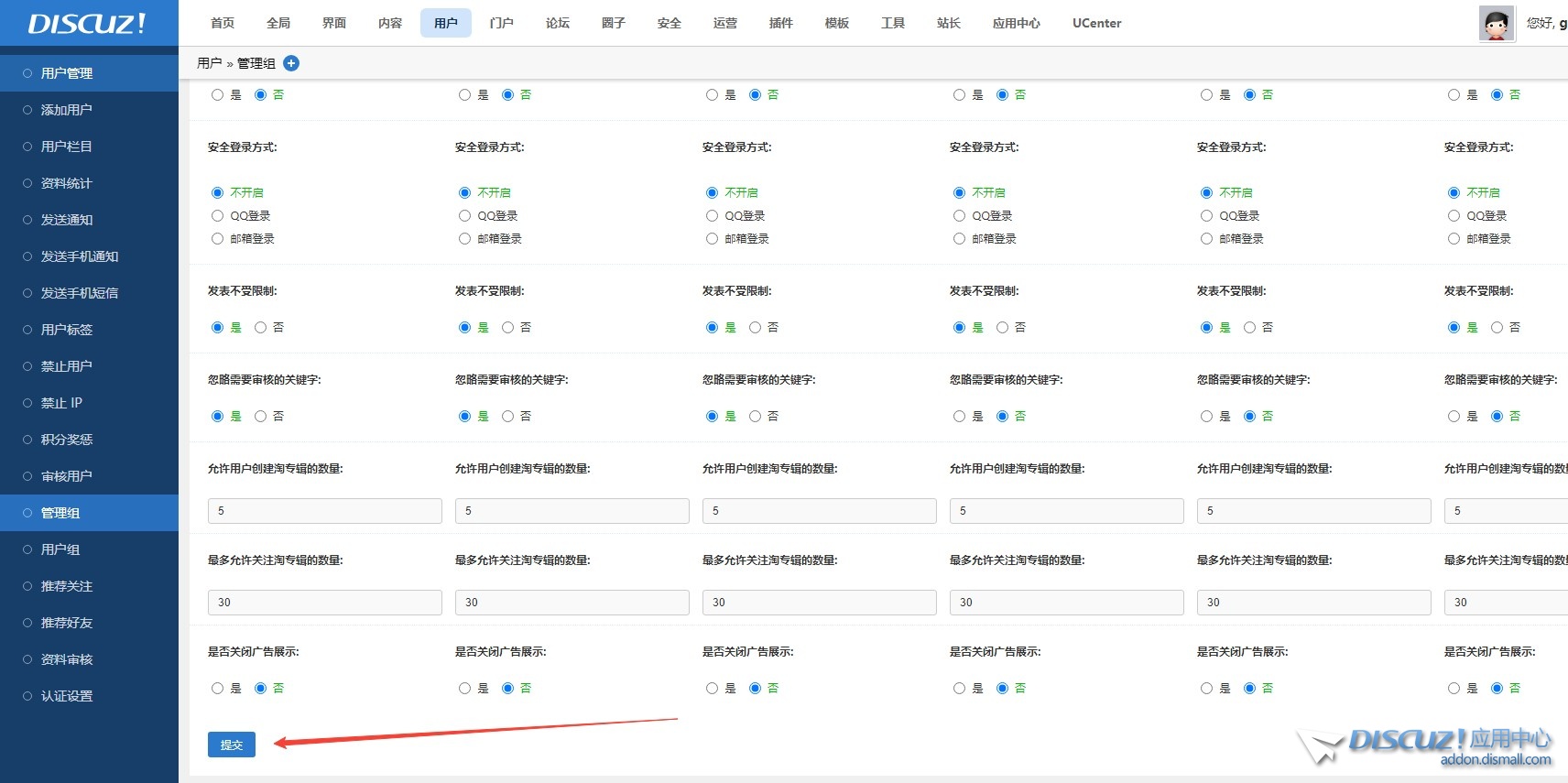
Task: Open 发送手机短信 sidebar entry
Action: coord(79,293)
